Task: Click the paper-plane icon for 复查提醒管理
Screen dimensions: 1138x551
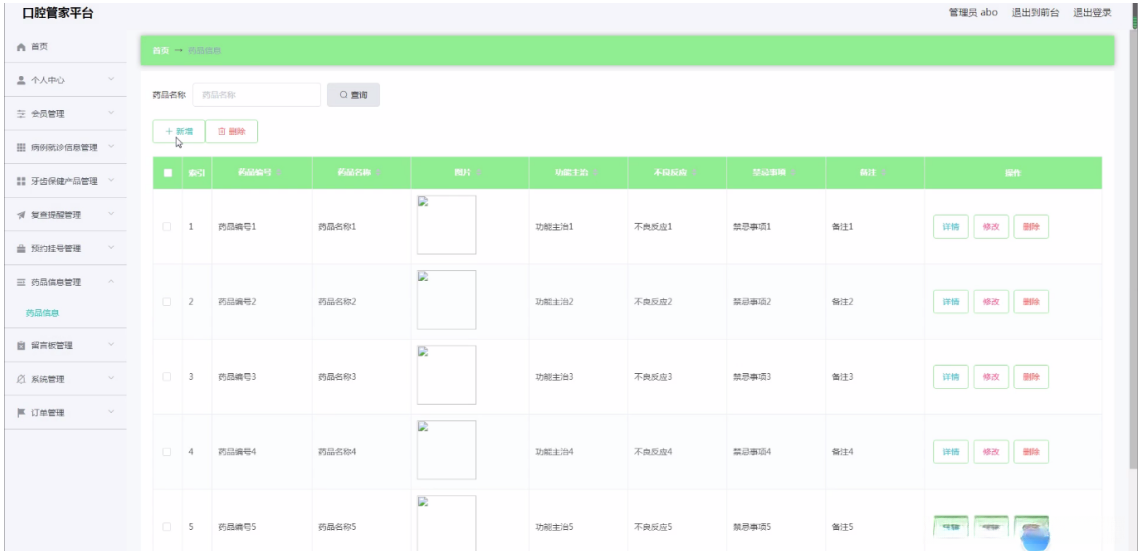Action: 21,215
